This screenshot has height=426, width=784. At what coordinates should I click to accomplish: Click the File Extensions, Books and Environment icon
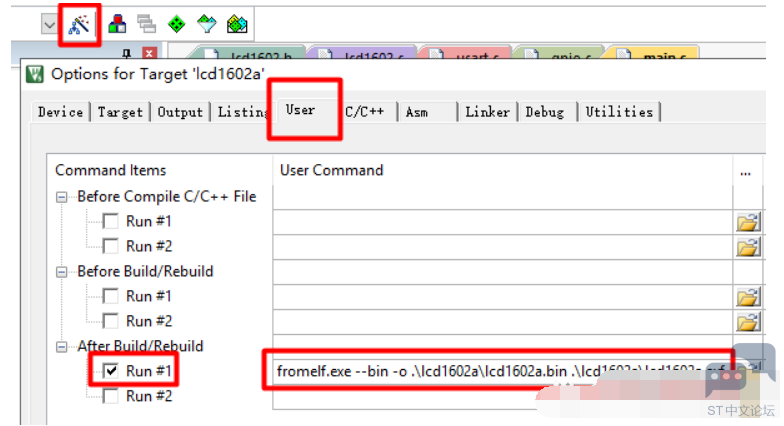pyautogui.click(x=117, y=24)
